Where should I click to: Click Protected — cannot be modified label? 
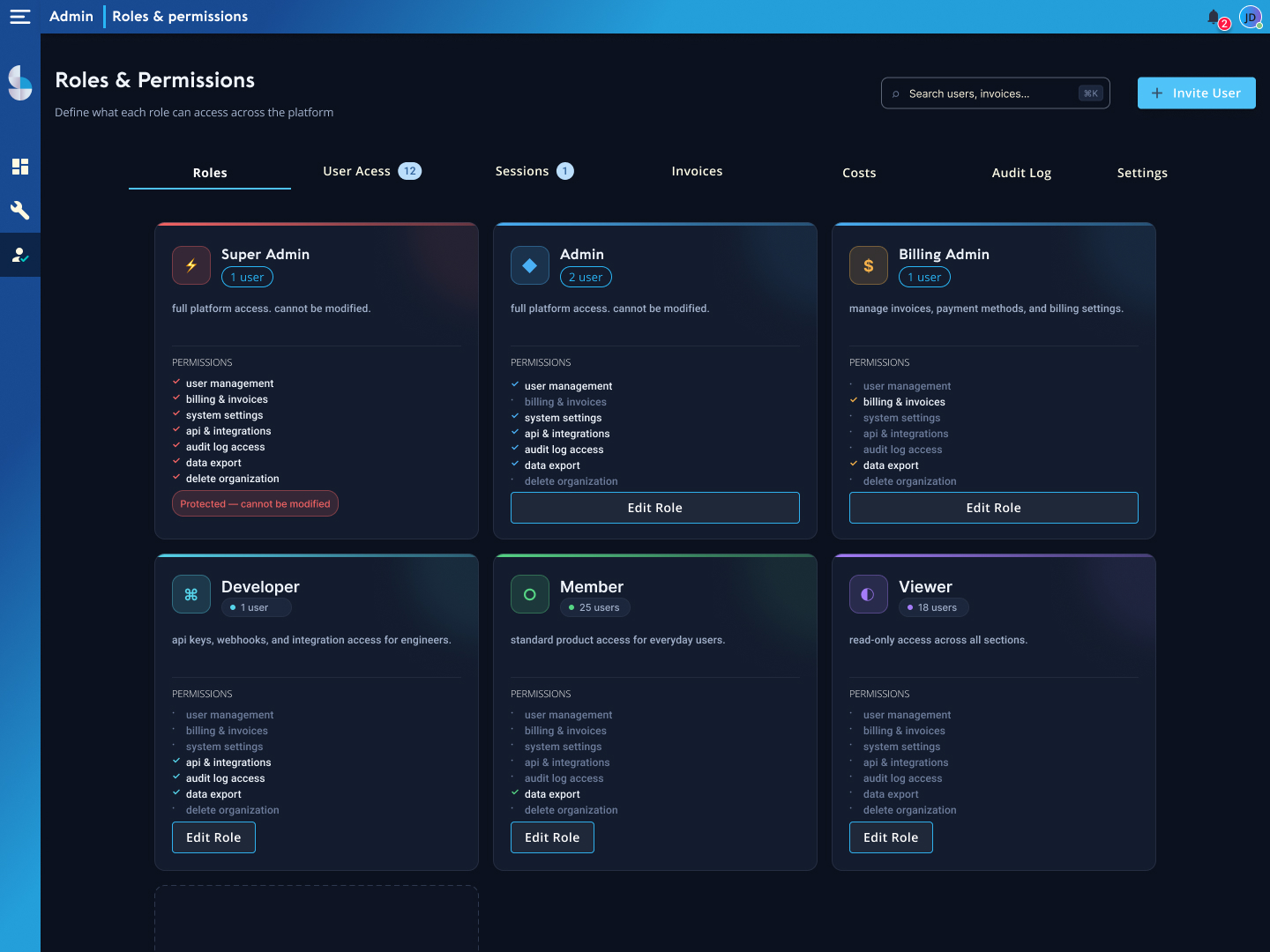255,503
